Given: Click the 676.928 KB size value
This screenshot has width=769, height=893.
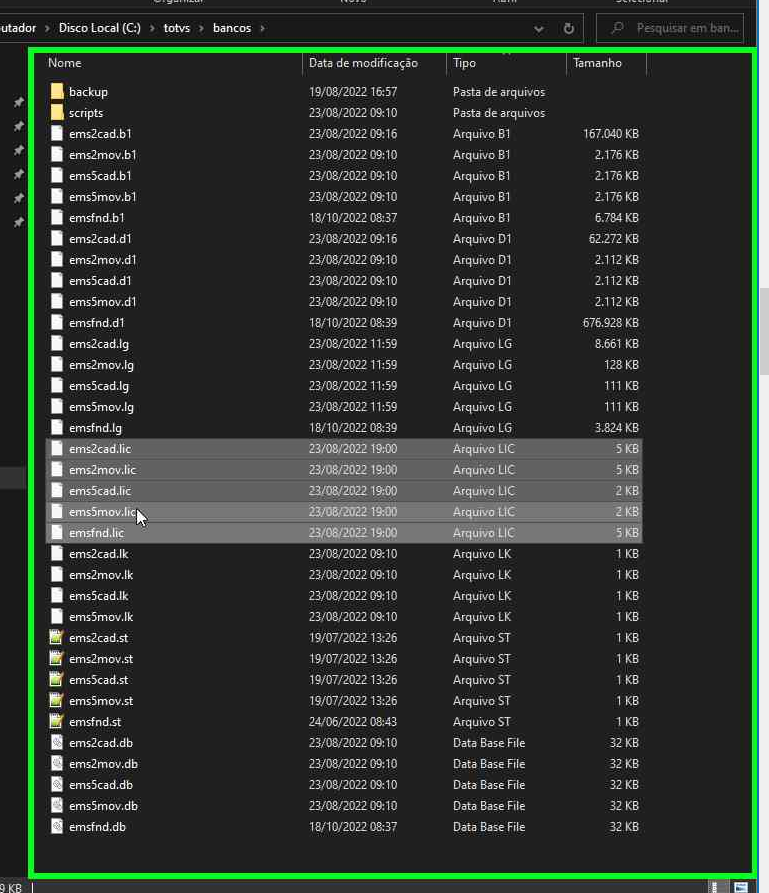Looking at the screenshot, I should (611, 322).
